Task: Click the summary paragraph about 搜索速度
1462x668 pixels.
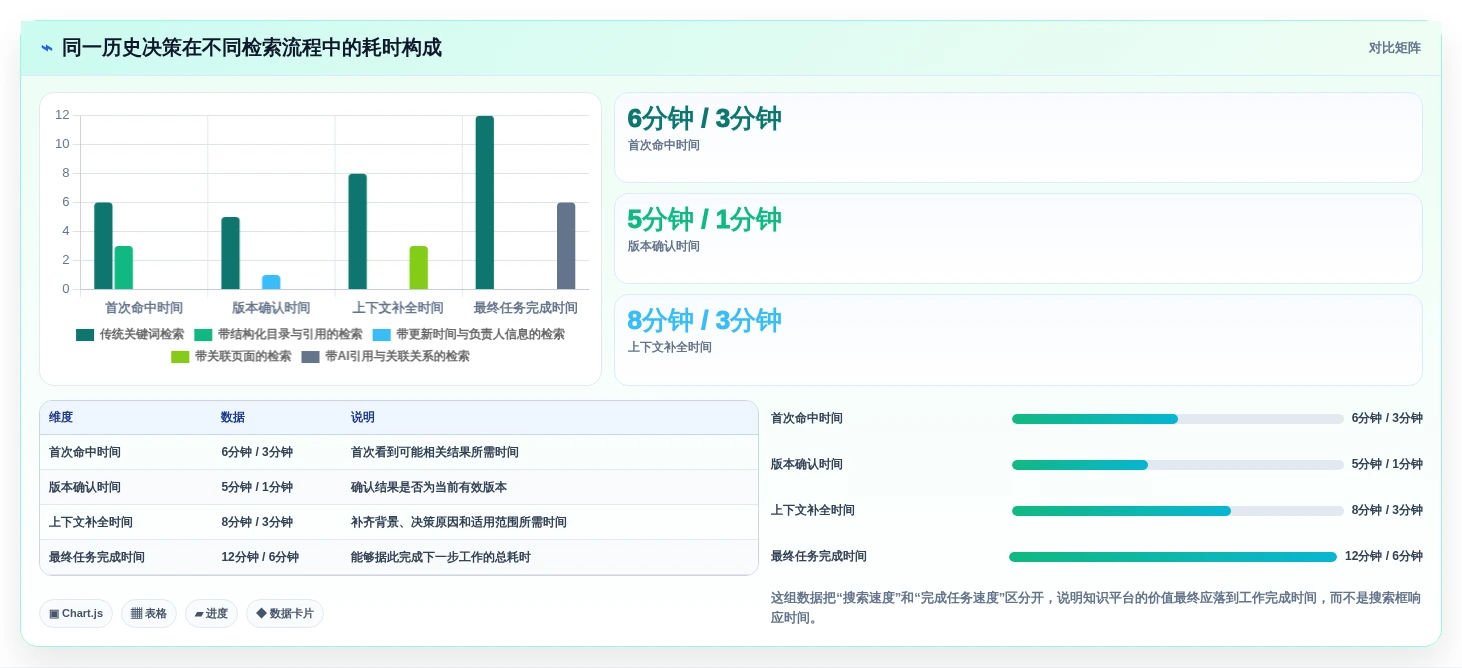Action: point(1096,608)
